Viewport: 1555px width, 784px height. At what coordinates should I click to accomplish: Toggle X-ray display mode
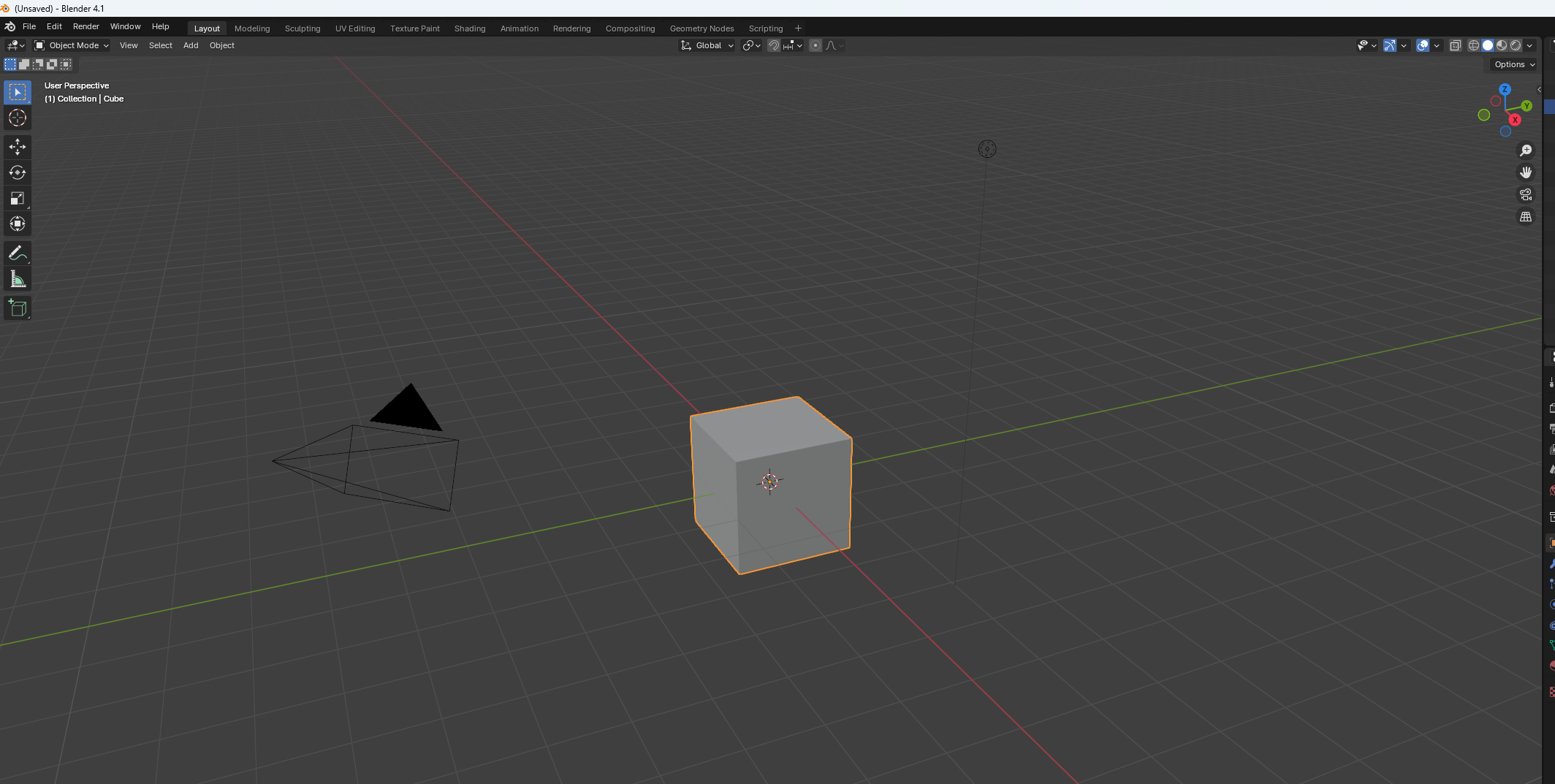(1455, 45)
